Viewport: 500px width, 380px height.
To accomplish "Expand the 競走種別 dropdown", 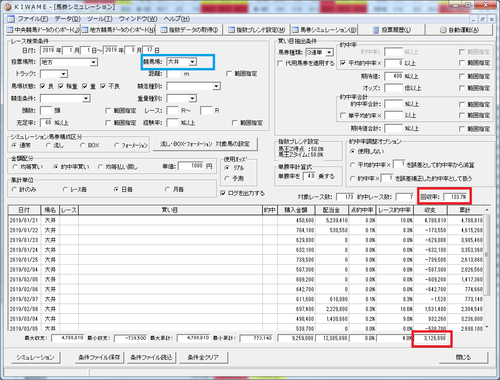I will (x=216, y=86).
